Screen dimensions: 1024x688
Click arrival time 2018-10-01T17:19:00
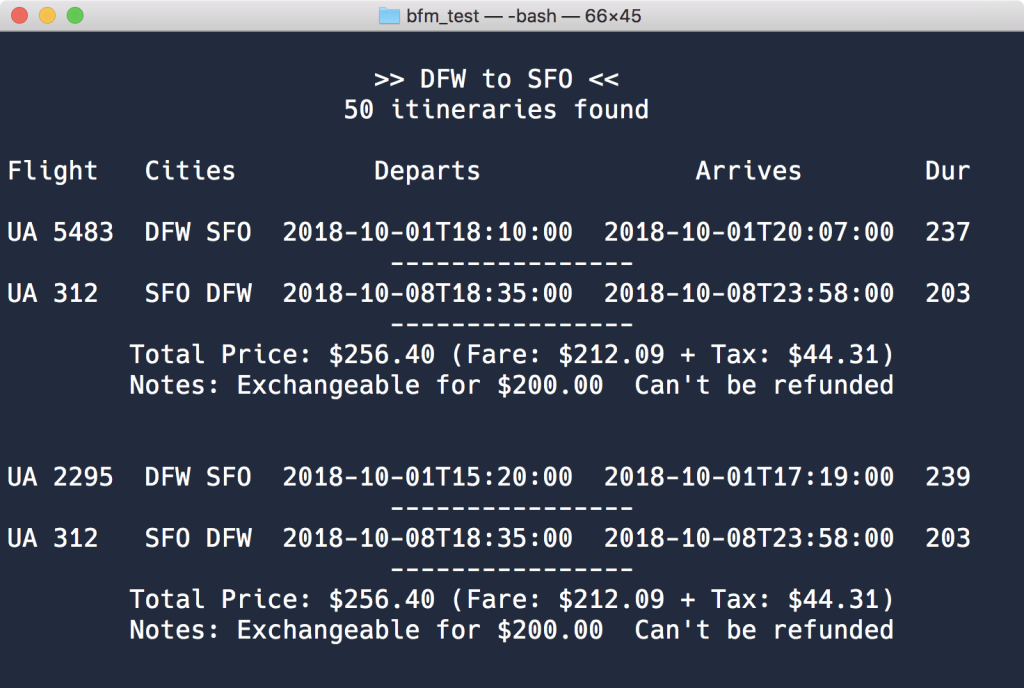pos(748,477)
